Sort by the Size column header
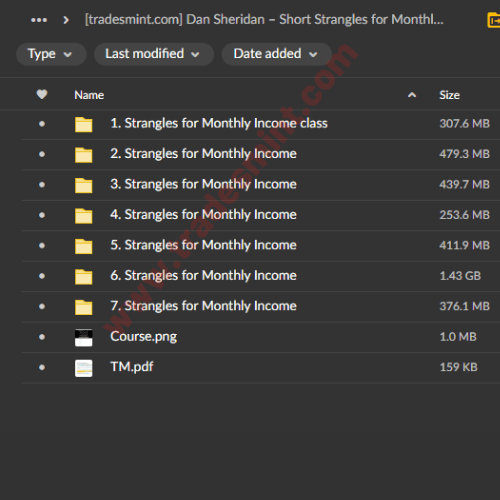Image resolution: width=500 pixels, height=500 pixels. click(x=449, y=95)
